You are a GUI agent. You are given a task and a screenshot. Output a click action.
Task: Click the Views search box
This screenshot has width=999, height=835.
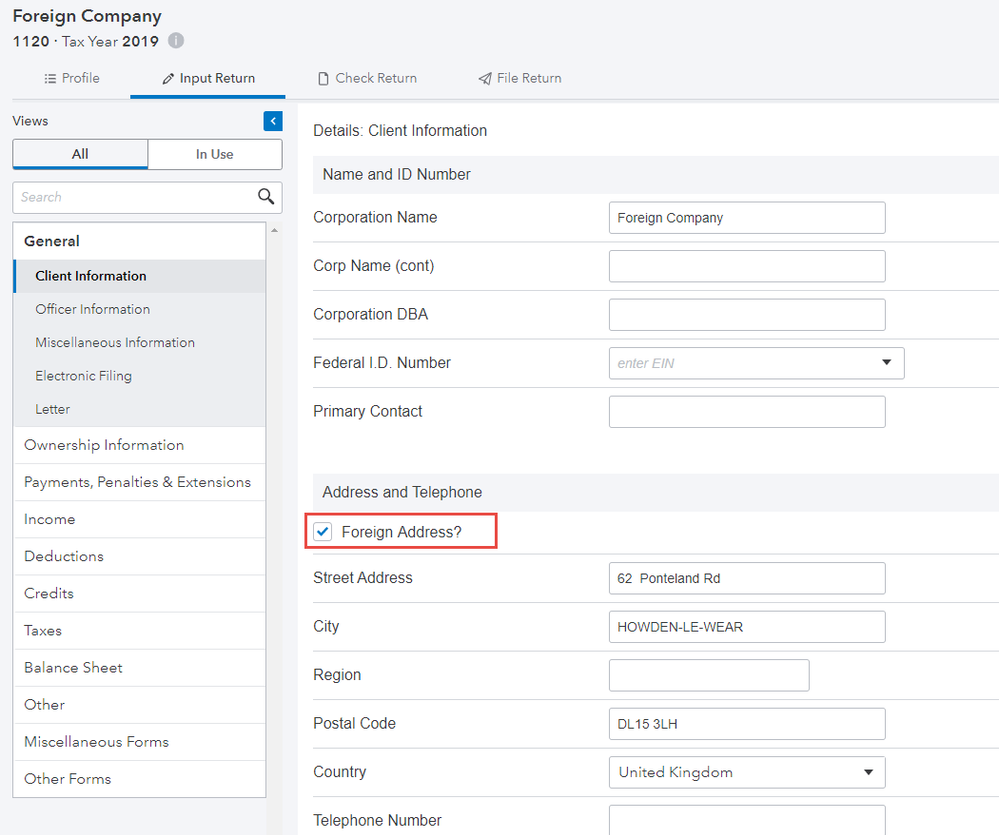tap(134, 197)
